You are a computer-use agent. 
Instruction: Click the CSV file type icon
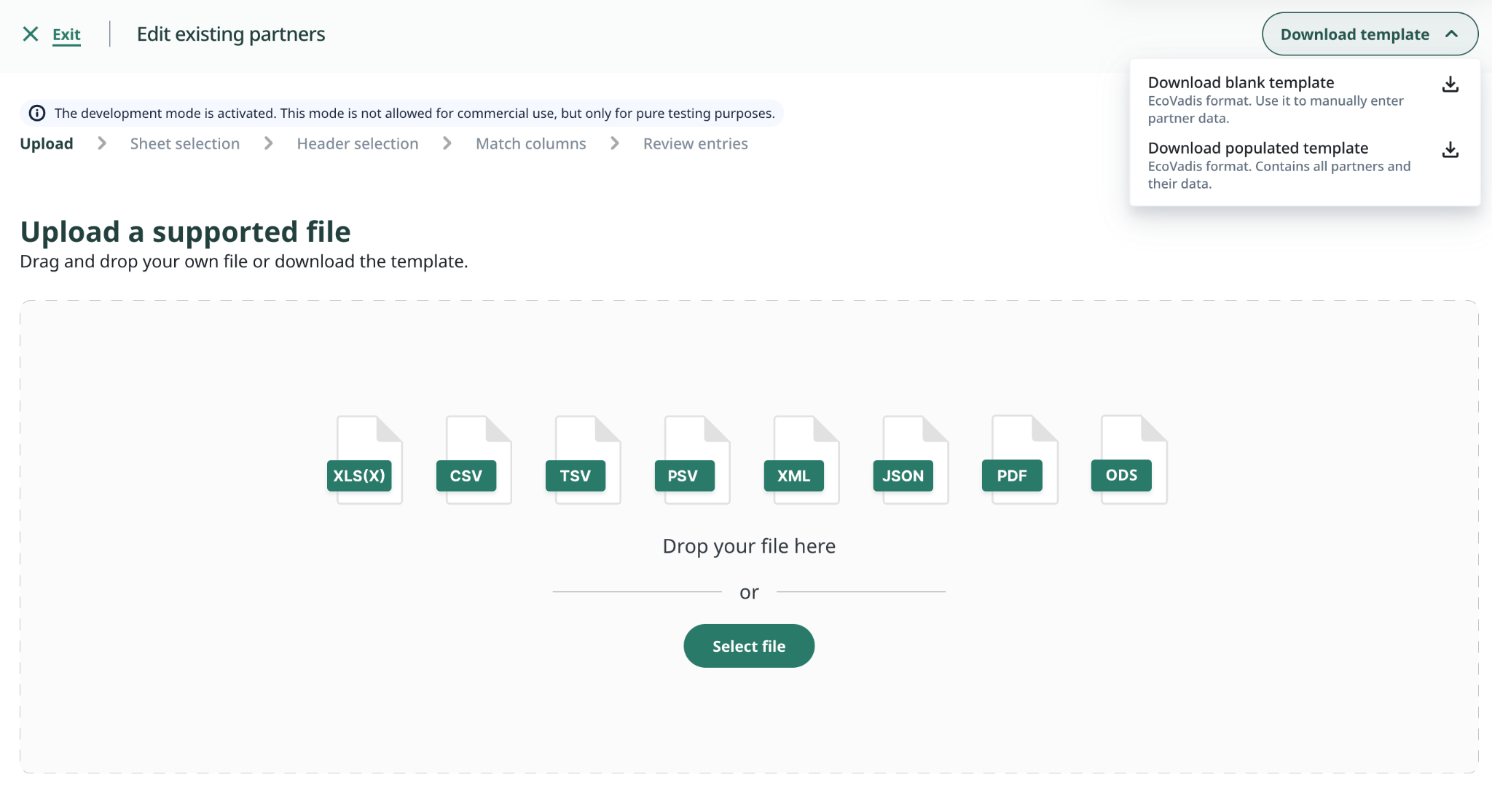[x=474, y=460]
